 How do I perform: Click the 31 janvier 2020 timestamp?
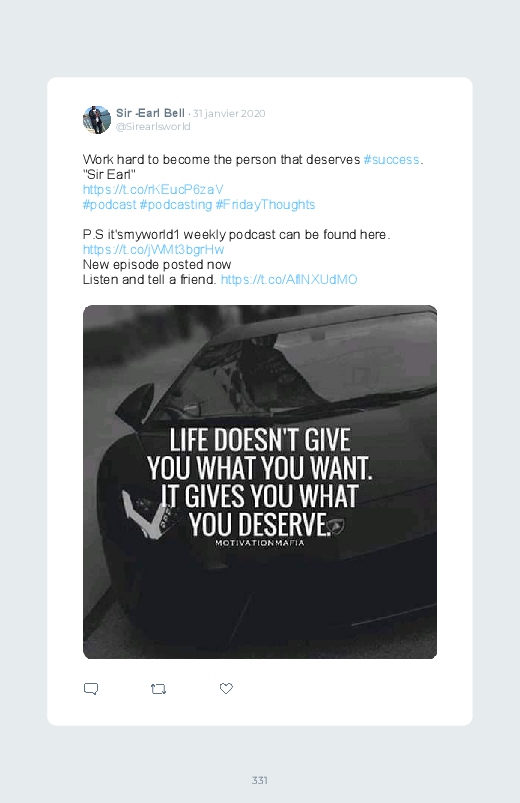[x=229, y=114]
